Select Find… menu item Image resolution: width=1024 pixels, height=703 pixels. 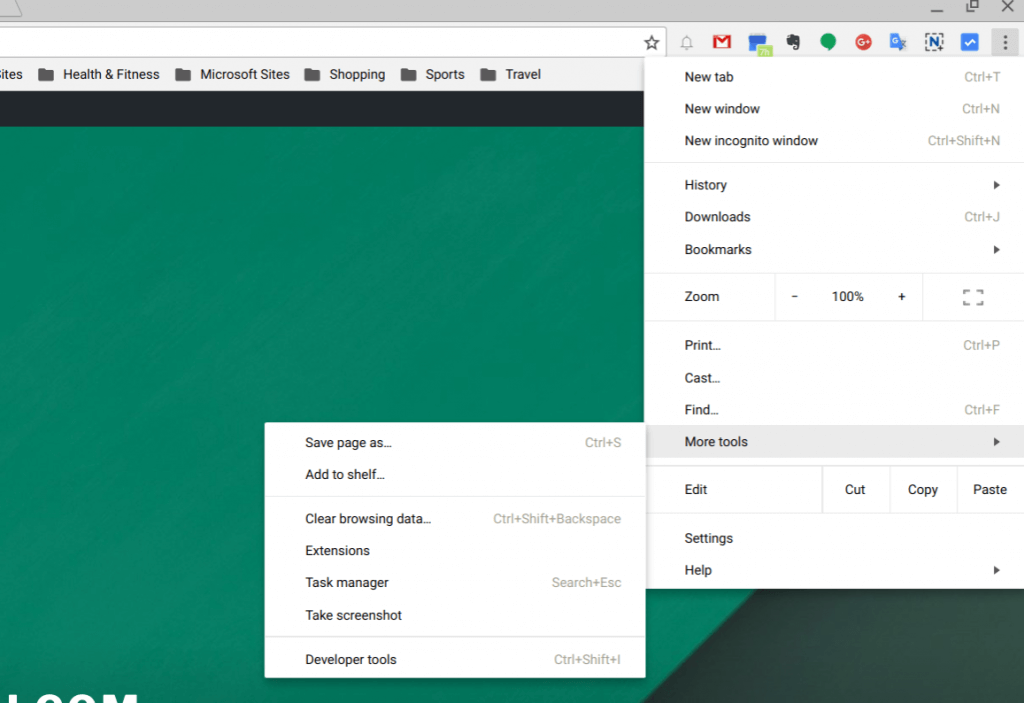(835, 410)
